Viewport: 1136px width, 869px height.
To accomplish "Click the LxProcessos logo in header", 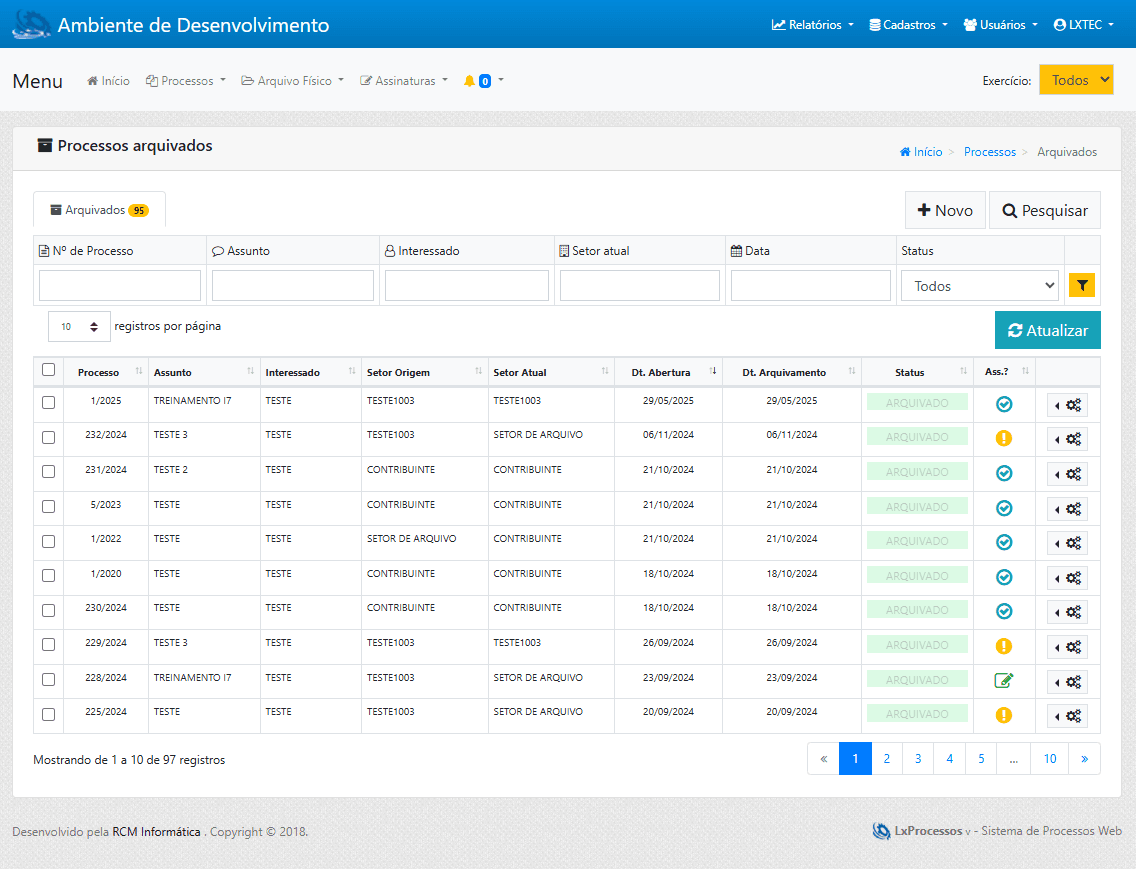I will [31, 25].
